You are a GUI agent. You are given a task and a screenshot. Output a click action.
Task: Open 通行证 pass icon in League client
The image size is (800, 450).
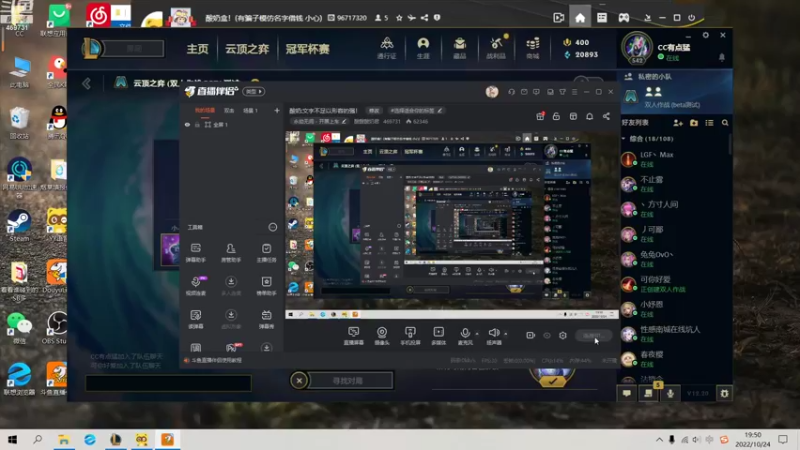[x=387, y=48]
